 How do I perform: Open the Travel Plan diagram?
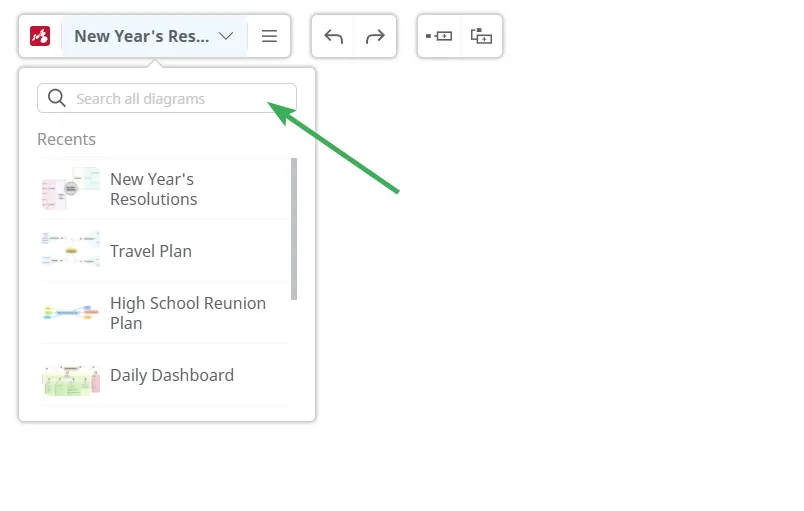[151, 251]
